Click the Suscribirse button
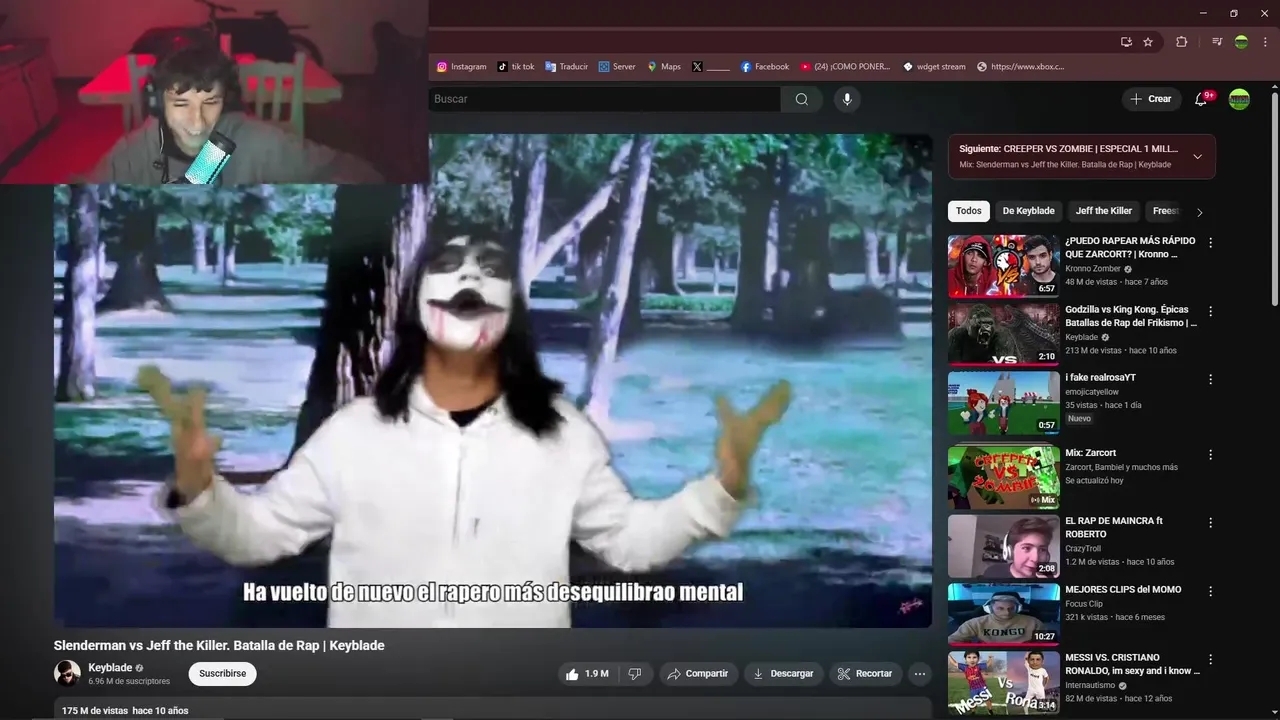1280x720 pixels. coord(222,674)
